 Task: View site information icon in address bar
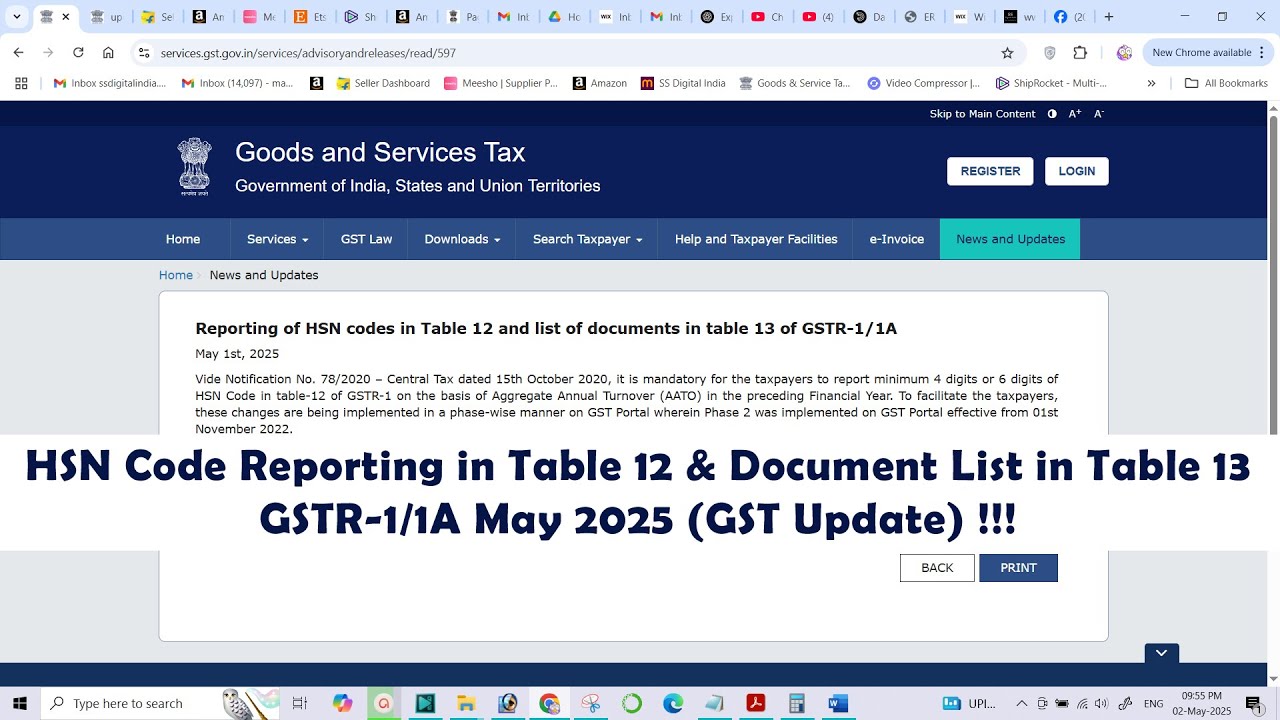(144, 53)
